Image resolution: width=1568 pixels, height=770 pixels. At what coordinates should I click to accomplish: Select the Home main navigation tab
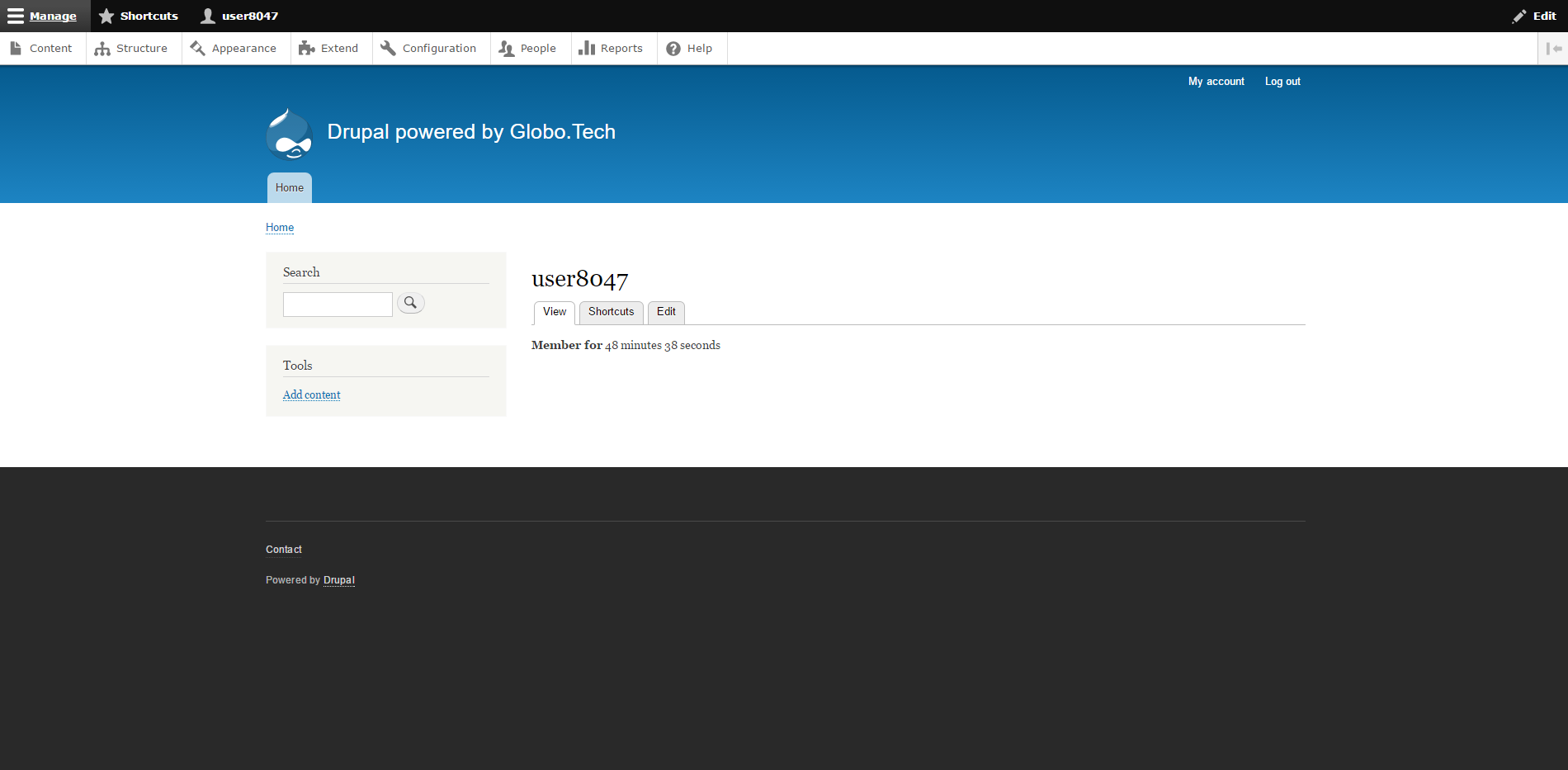290,188
